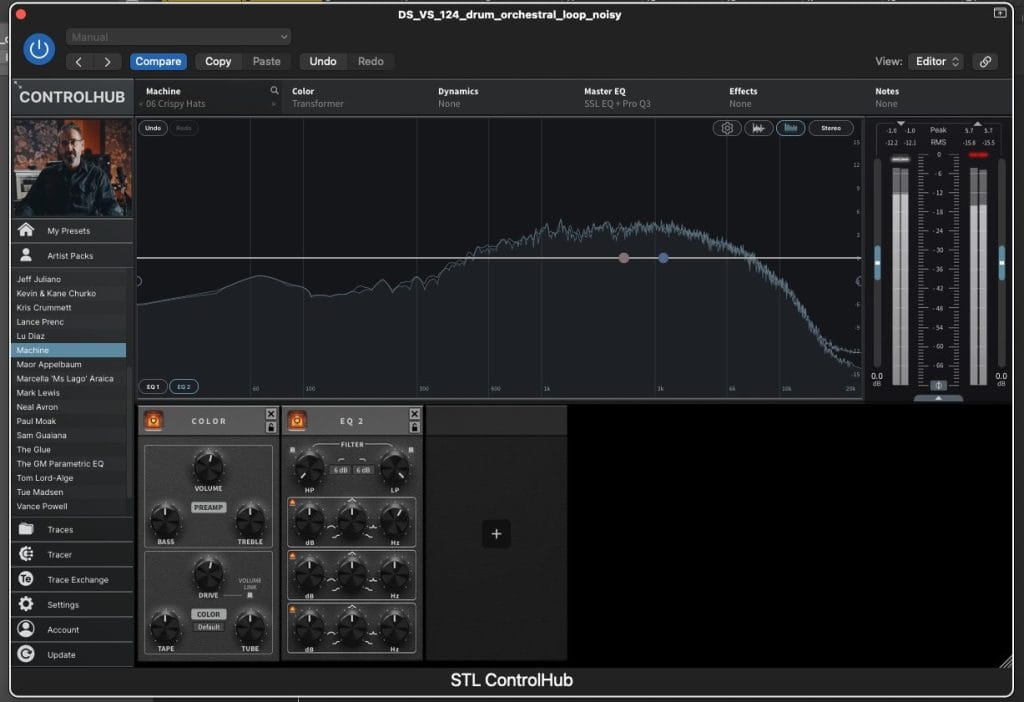Screen dimensions: 1024x702
Task: Open the HP filter 6 dB slope selector
Action: coord(340,470)
